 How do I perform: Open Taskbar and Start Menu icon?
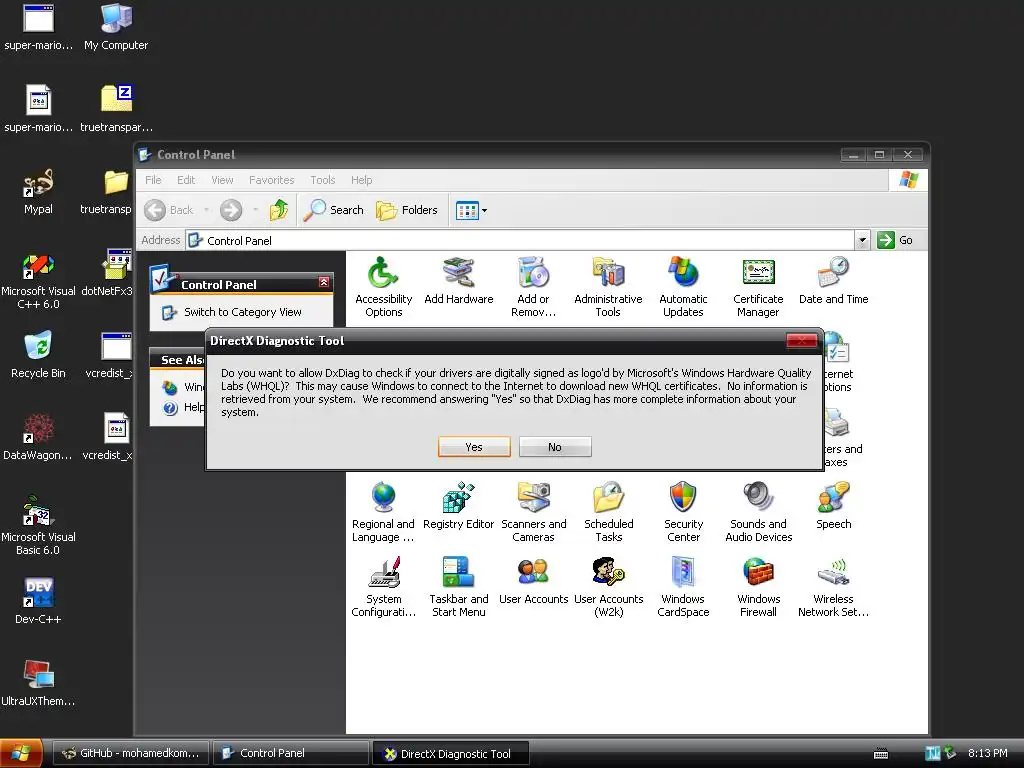click(458, 587)
